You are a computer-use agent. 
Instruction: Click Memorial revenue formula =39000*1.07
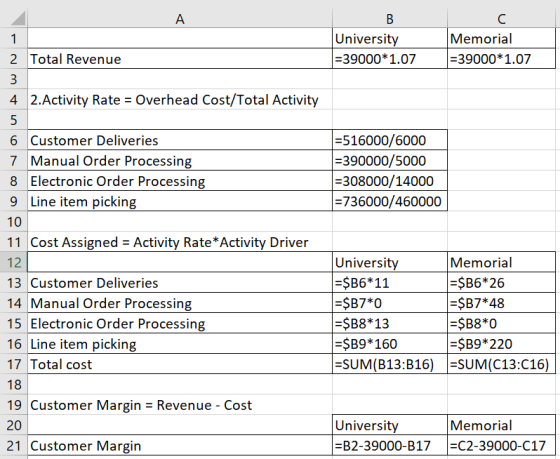501,59
